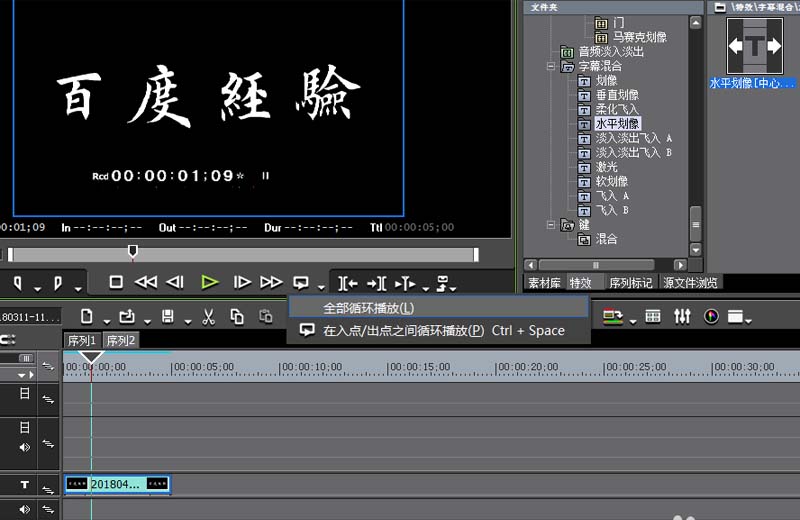The width and height of the screenshot is (800, 520).
Task: Open the dropdown arrow beside the Loop icon
Action: point(321,287)
